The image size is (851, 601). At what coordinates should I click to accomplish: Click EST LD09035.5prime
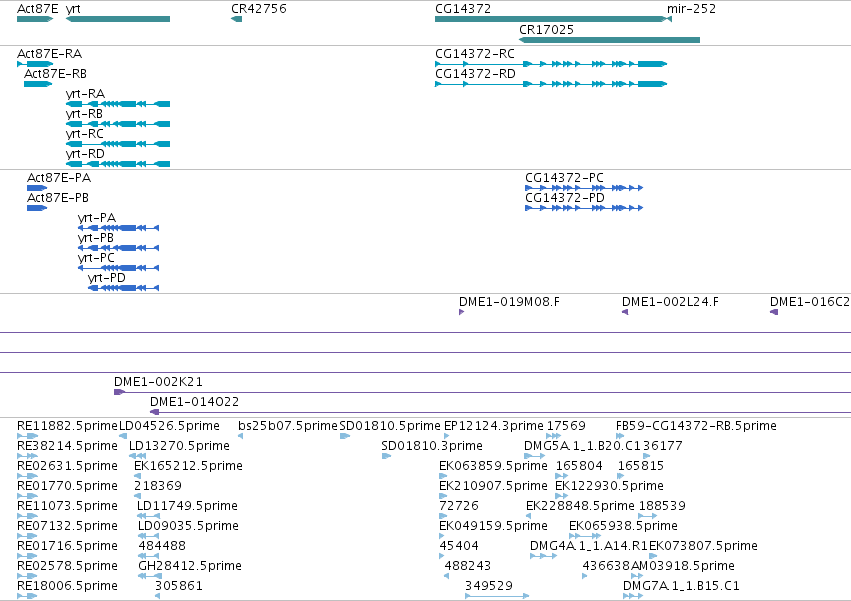tap(148, 536)
